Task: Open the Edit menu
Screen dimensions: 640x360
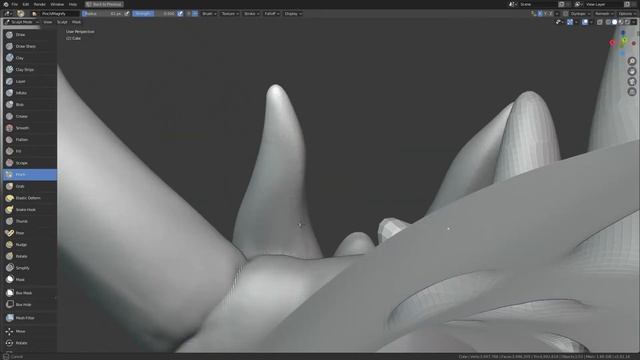Action: [x=26, y=4]
